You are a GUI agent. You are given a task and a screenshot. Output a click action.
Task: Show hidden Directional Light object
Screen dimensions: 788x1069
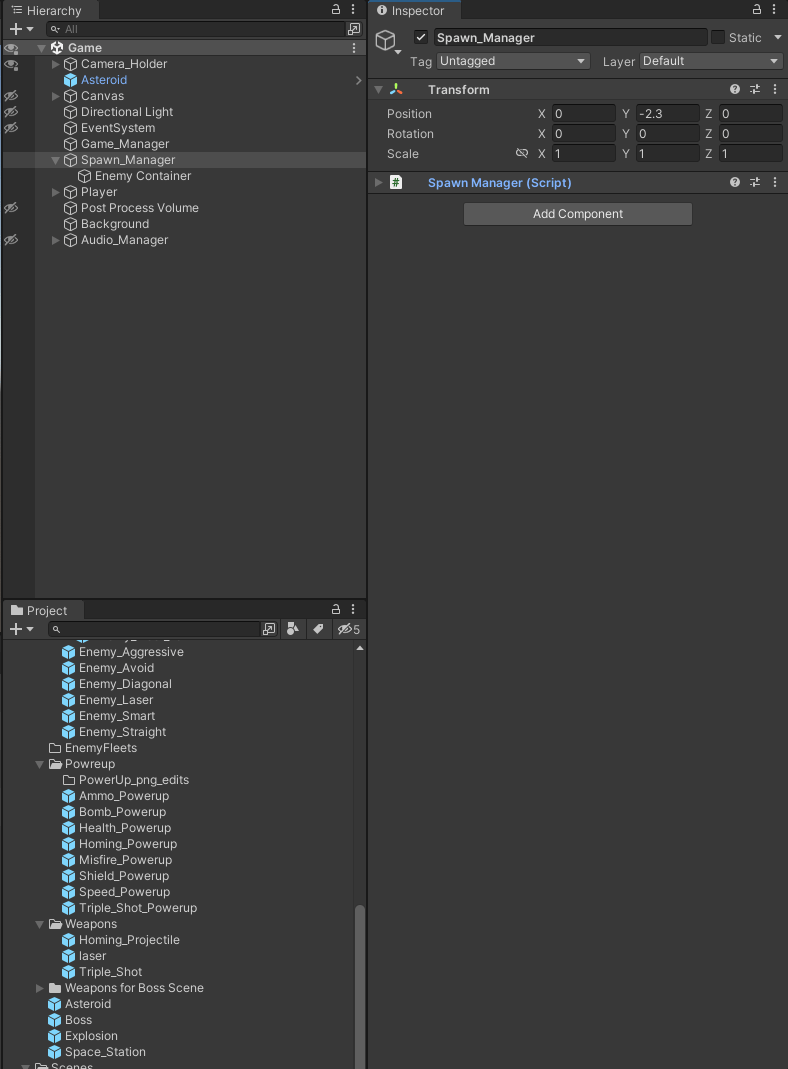11,112
